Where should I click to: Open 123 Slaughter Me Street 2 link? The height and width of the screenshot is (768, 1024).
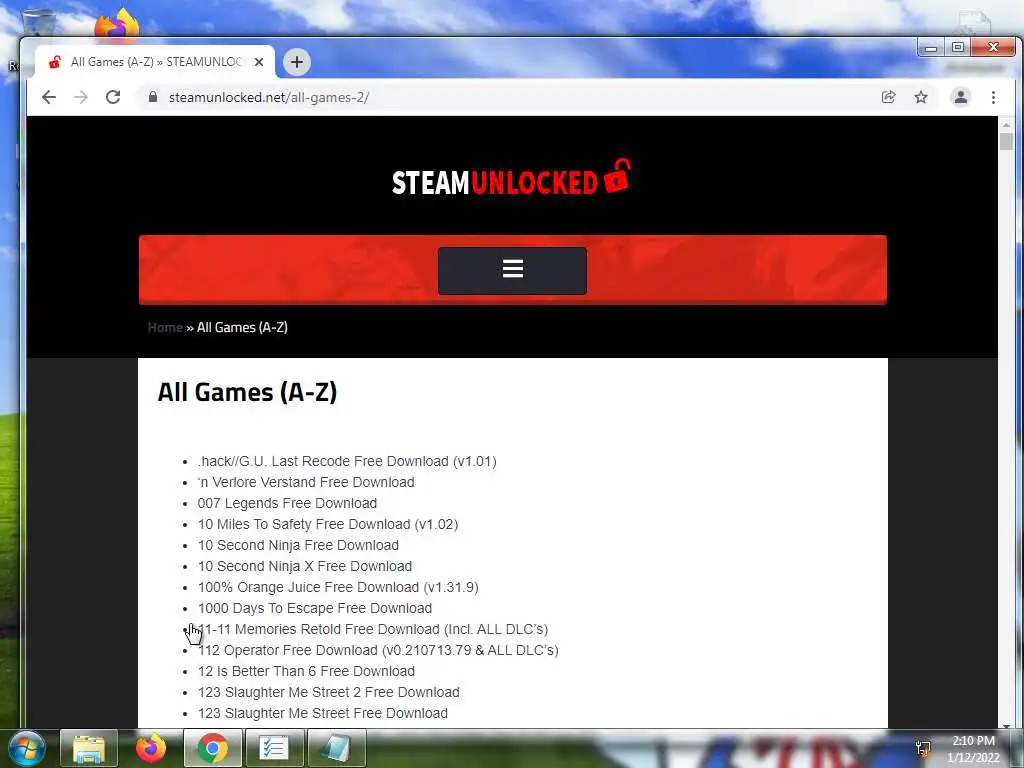(x=328, y=692)
